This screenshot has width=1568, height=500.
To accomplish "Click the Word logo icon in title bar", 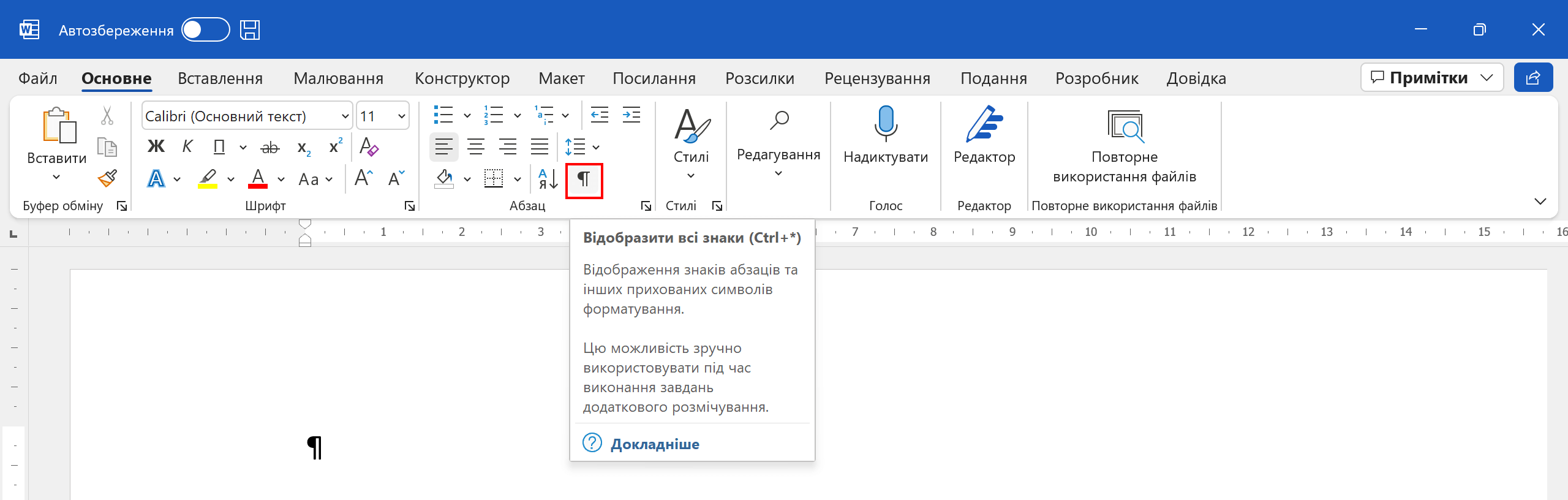I will (29, 29).
